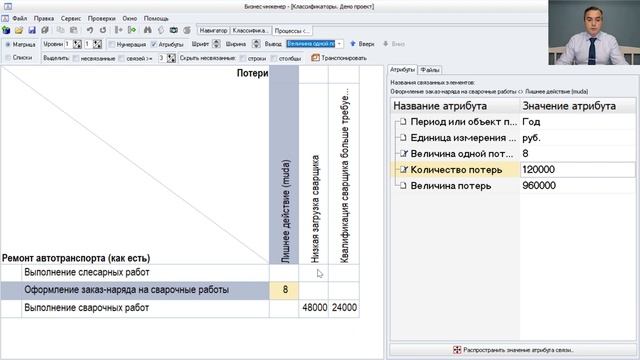
Task: Click Распространить значение атрибута связи button
Action: 513,350
